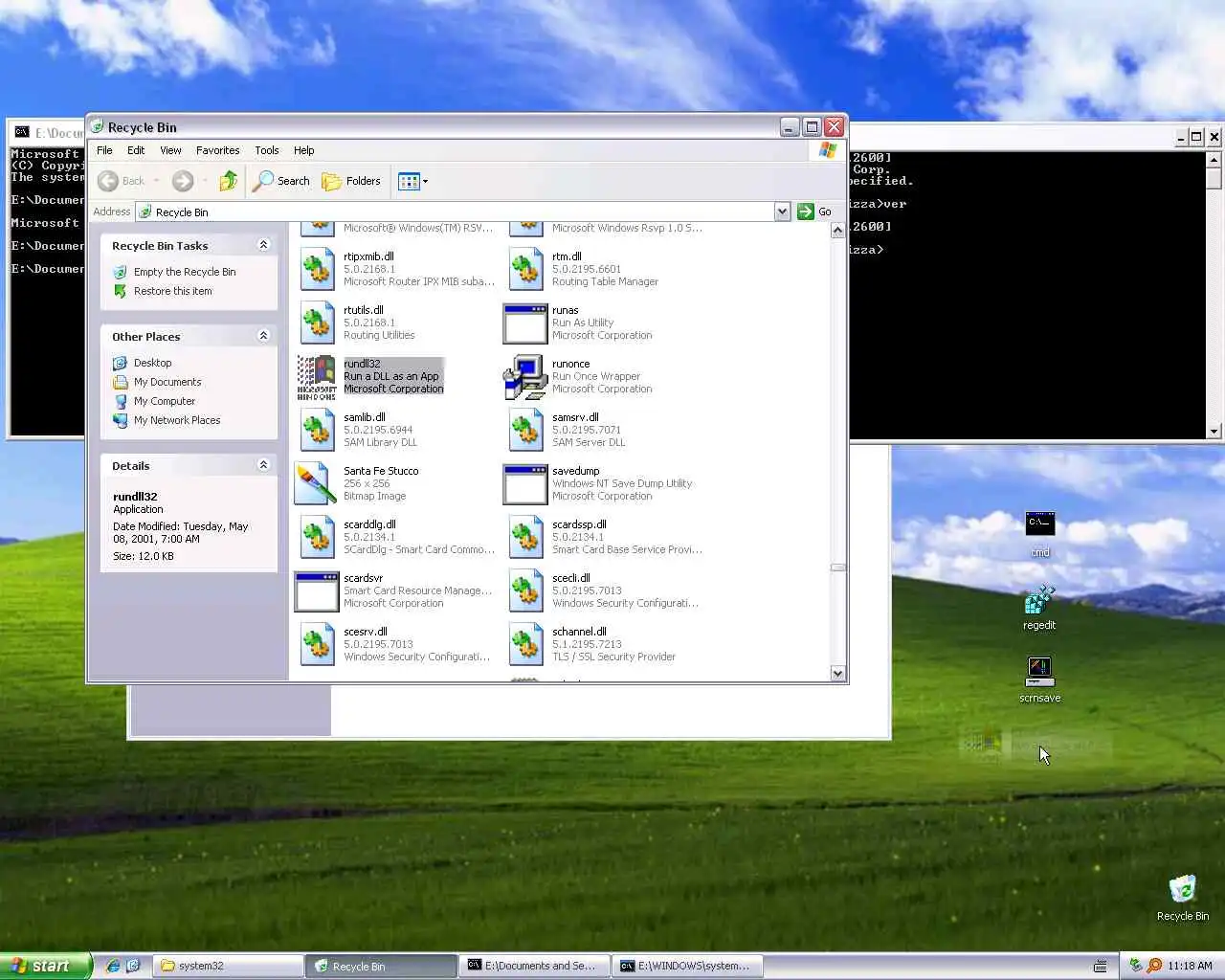Select the rundll32 application icon
The width and height of the screenshot is (1225, 980).
317,377
